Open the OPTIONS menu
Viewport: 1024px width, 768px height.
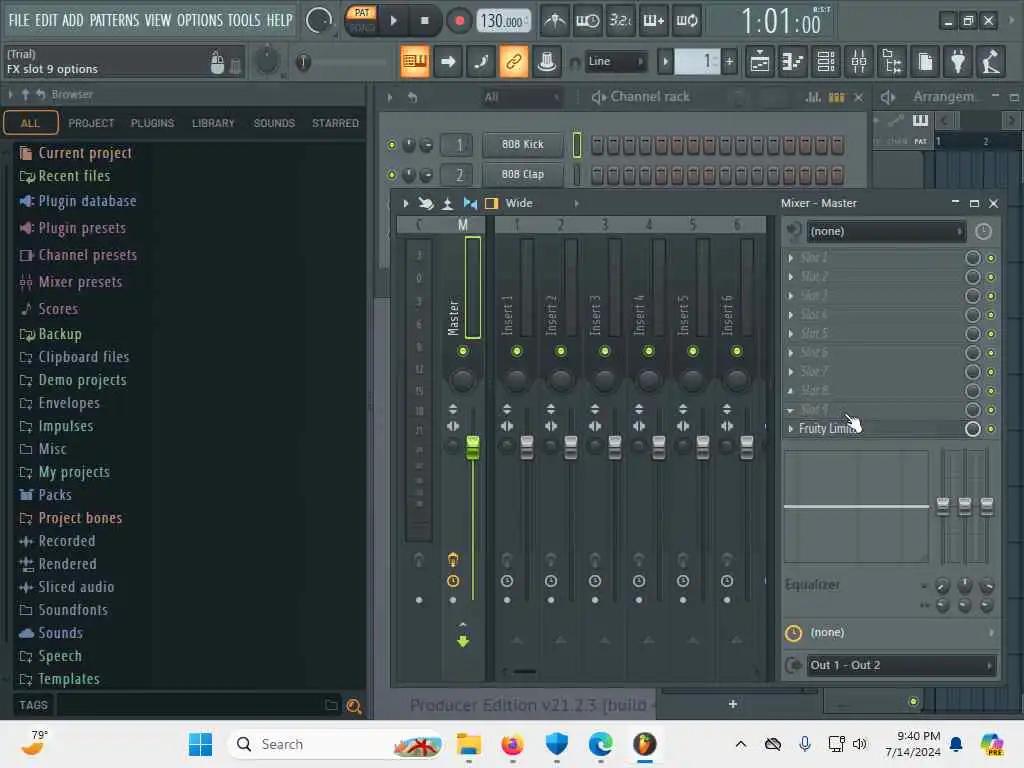click(x=200, y=20)
